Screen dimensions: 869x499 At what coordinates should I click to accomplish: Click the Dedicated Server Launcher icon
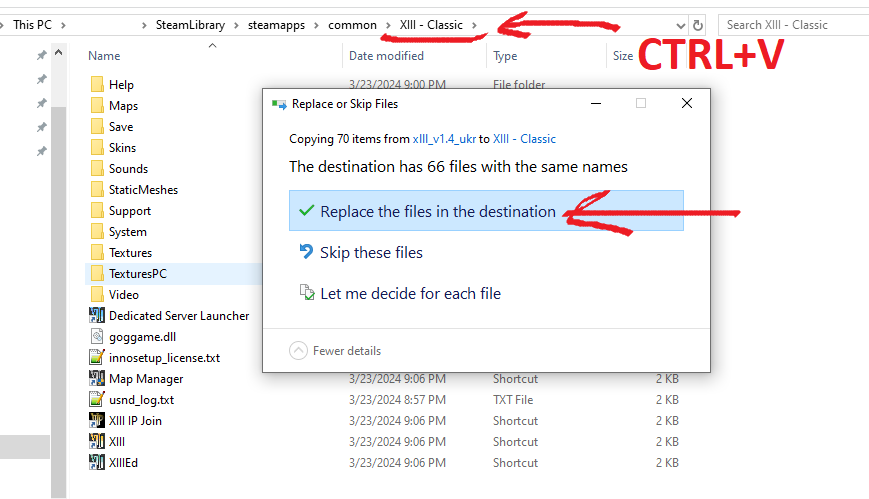coord(97,315)
